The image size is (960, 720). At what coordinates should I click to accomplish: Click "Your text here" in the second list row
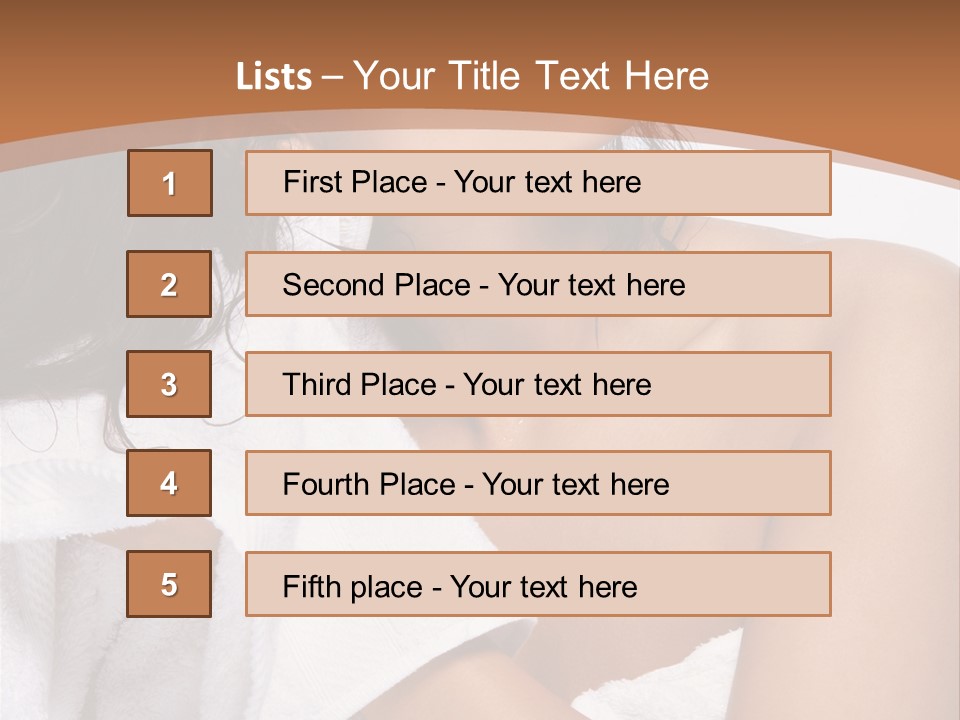click(x=591, y=285)
